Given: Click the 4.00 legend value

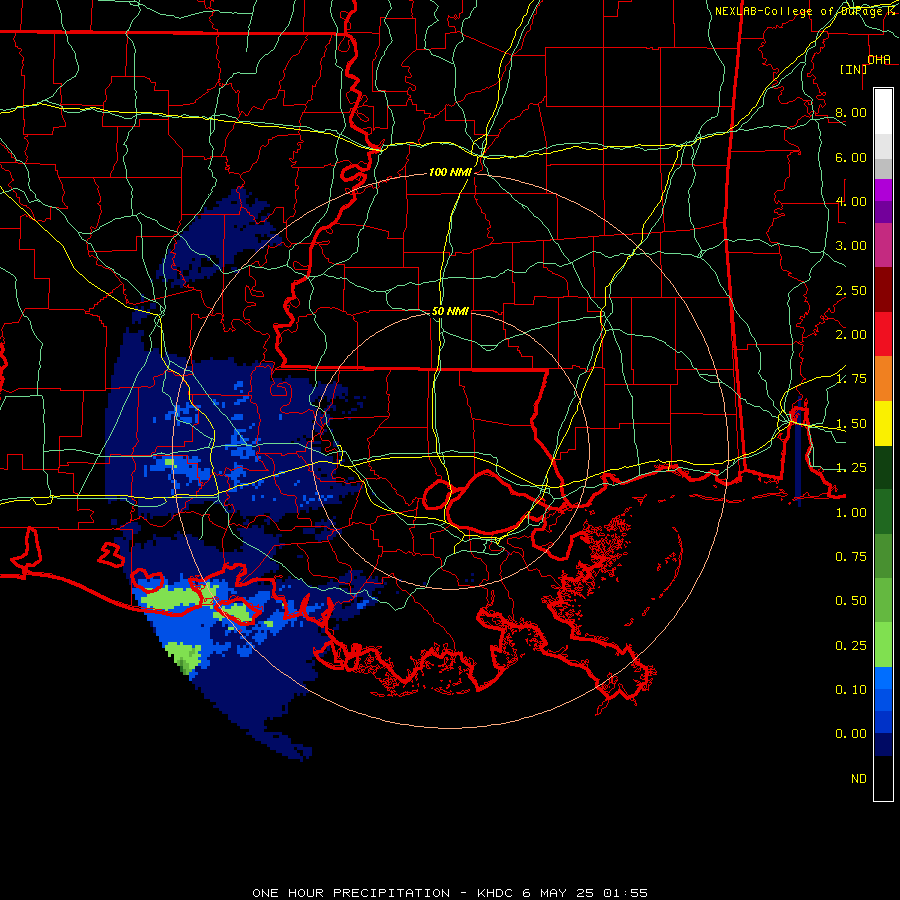Looking at the screenshot, I should 851,201.
